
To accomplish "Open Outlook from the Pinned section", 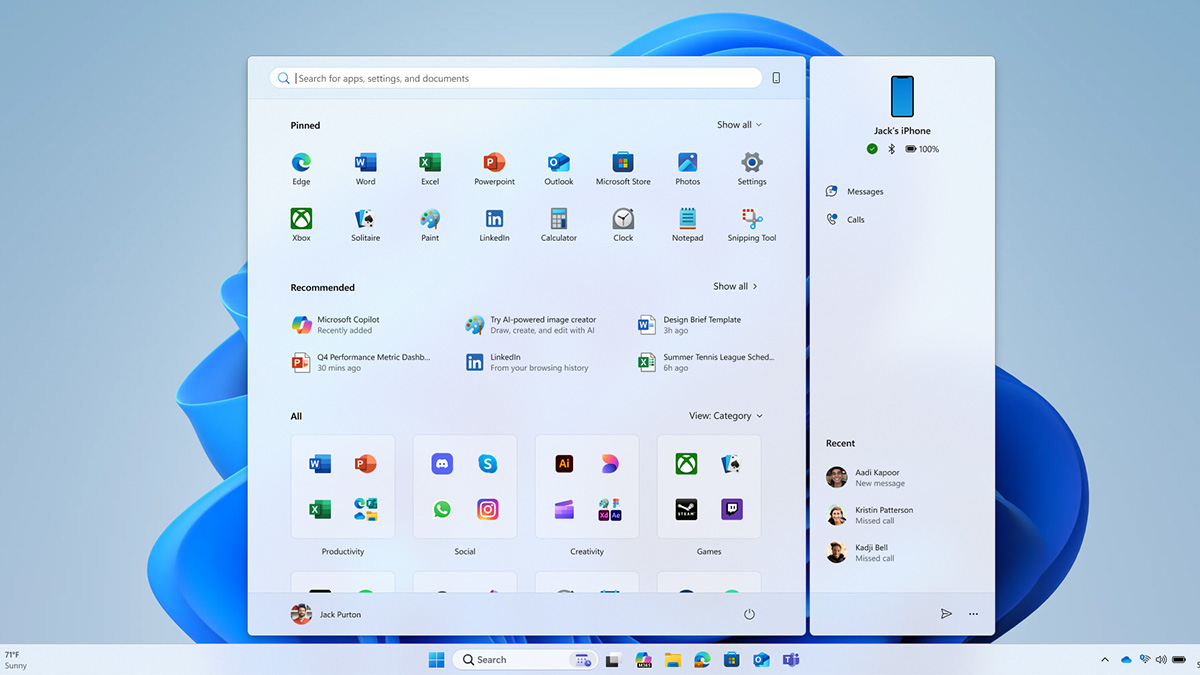I will coord(559,168).
